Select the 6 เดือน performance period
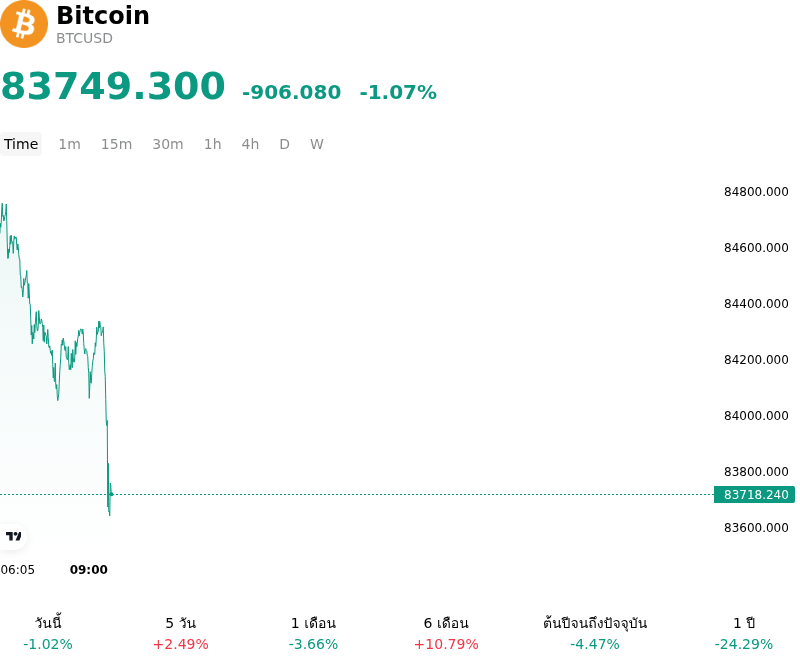The height and width of the screenshot is (664, 800). pos(446,633)
